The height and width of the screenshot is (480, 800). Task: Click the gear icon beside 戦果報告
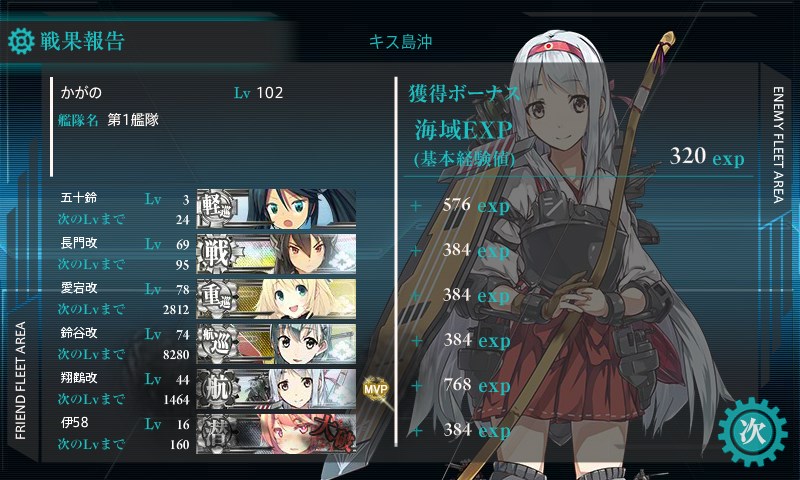coord(21,41)
